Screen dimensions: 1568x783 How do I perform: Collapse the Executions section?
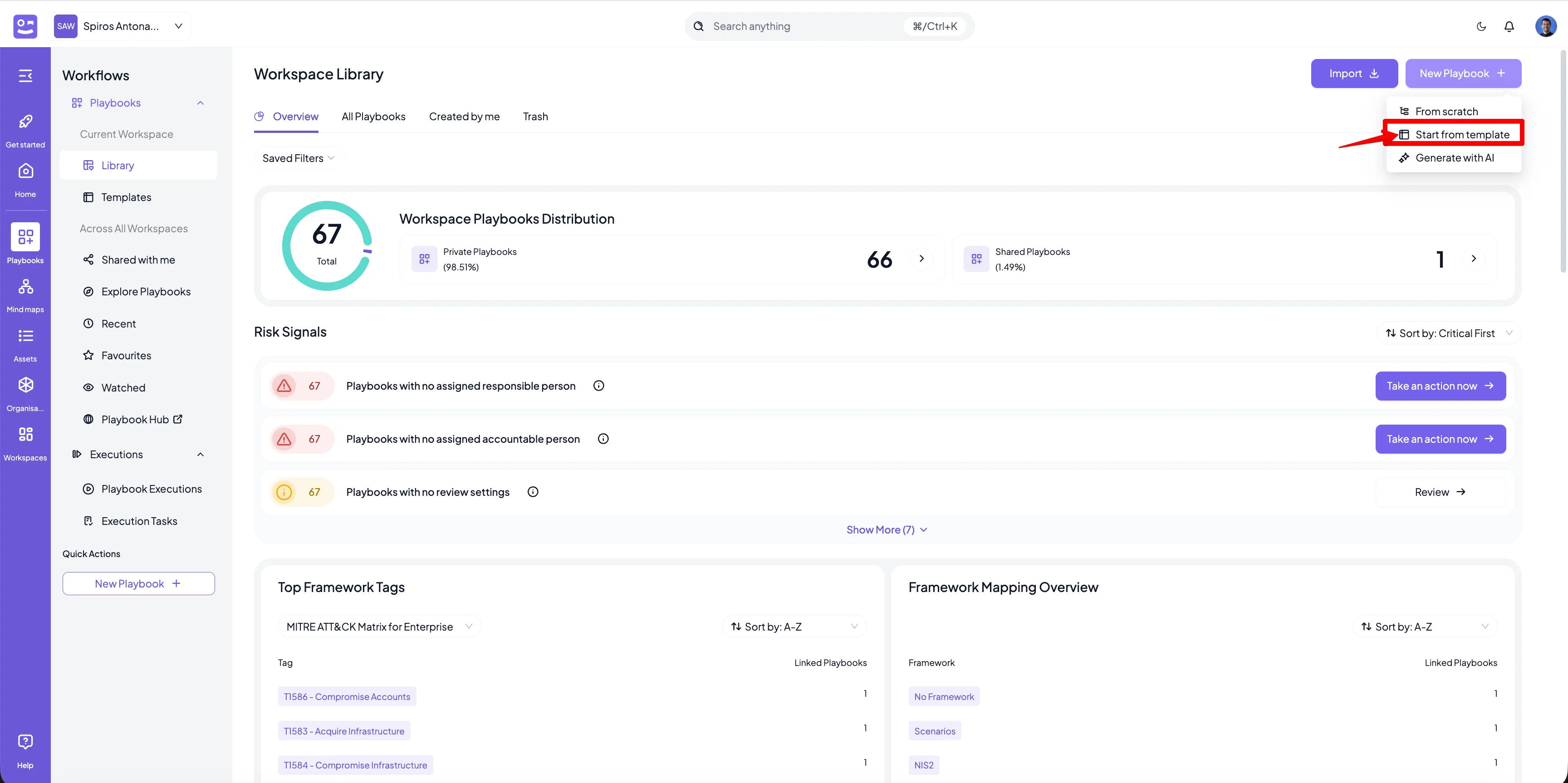(x=200, y=455)
